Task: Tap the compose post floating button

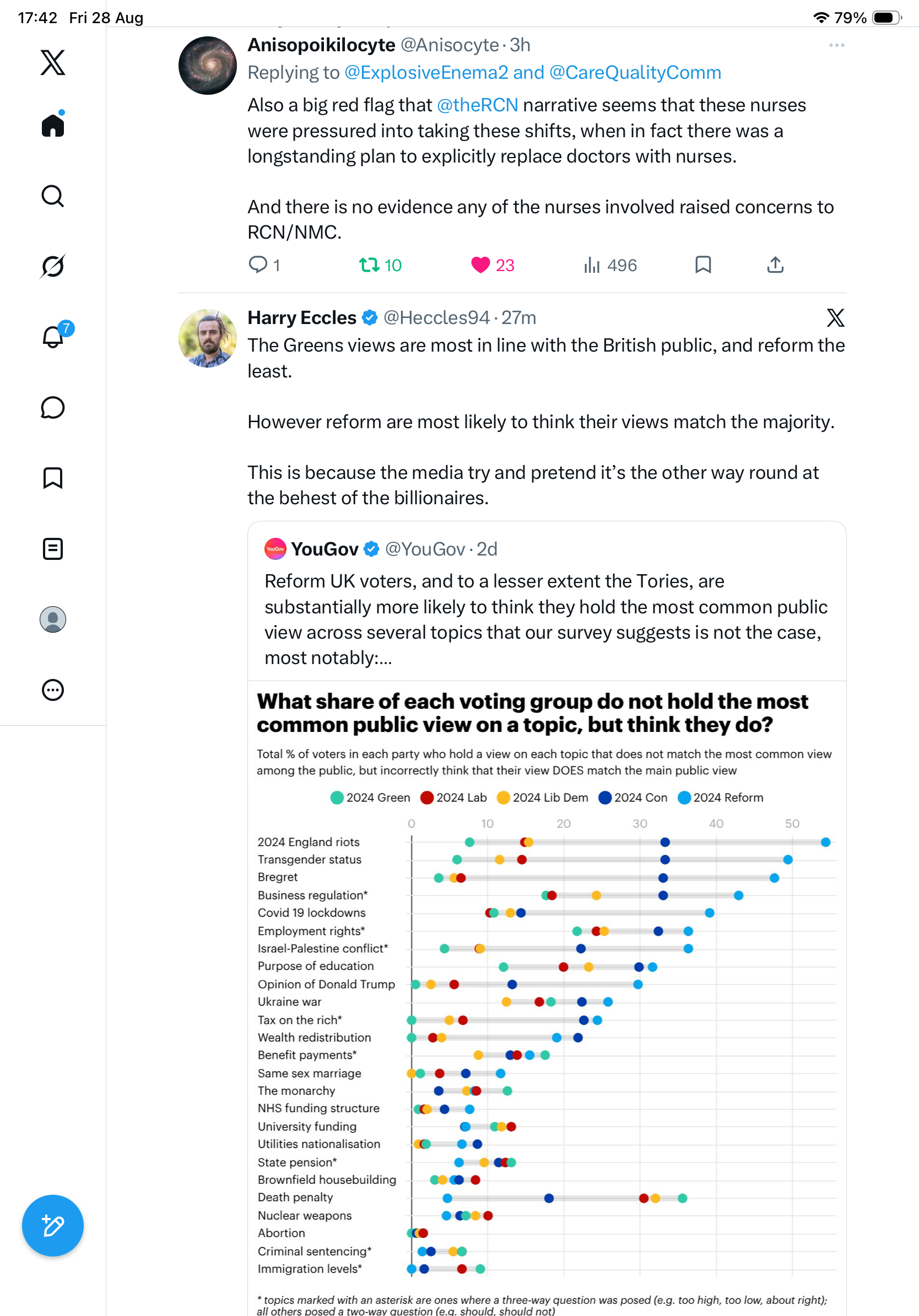Action: [53, 1226]
